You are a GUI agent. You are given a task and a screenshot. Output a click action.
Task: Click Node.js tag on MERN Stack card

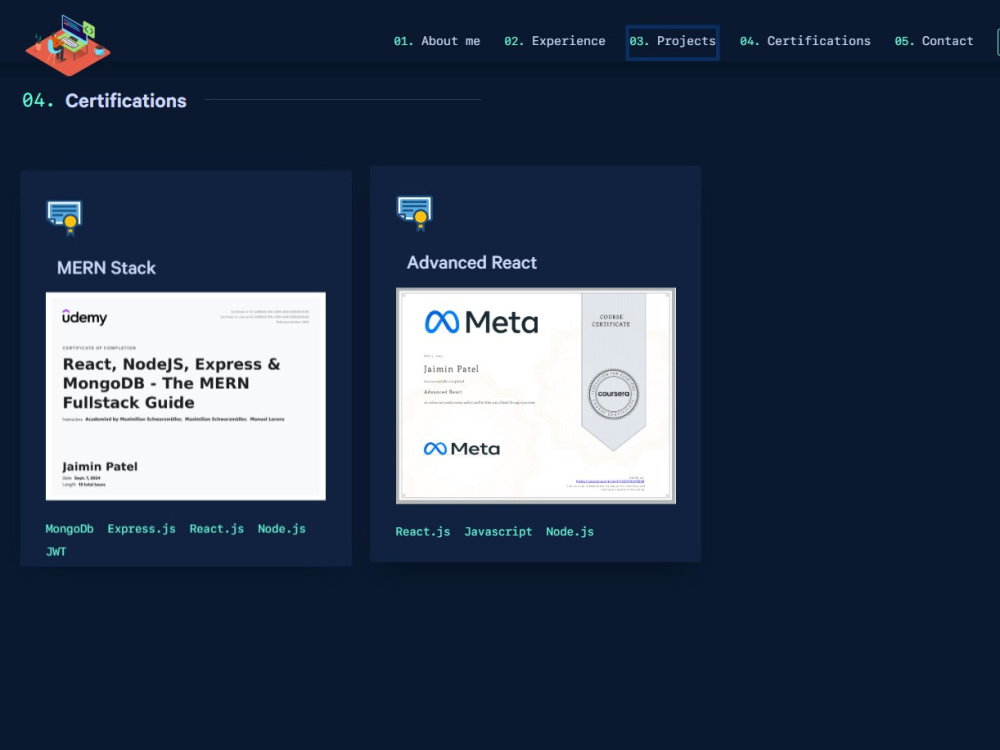click(x=282, y=529)
